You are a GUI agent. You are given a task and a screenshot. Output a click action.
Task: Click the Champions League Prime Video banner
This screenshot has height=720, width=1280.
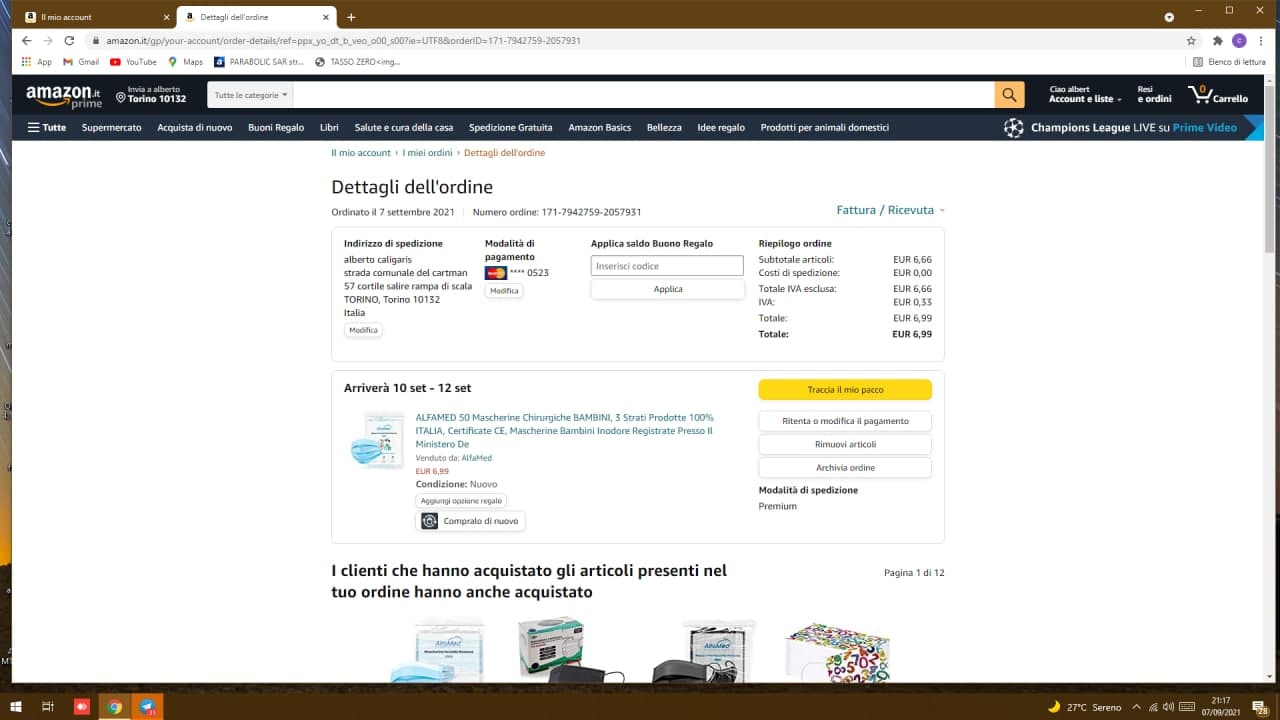point(1133,128)
